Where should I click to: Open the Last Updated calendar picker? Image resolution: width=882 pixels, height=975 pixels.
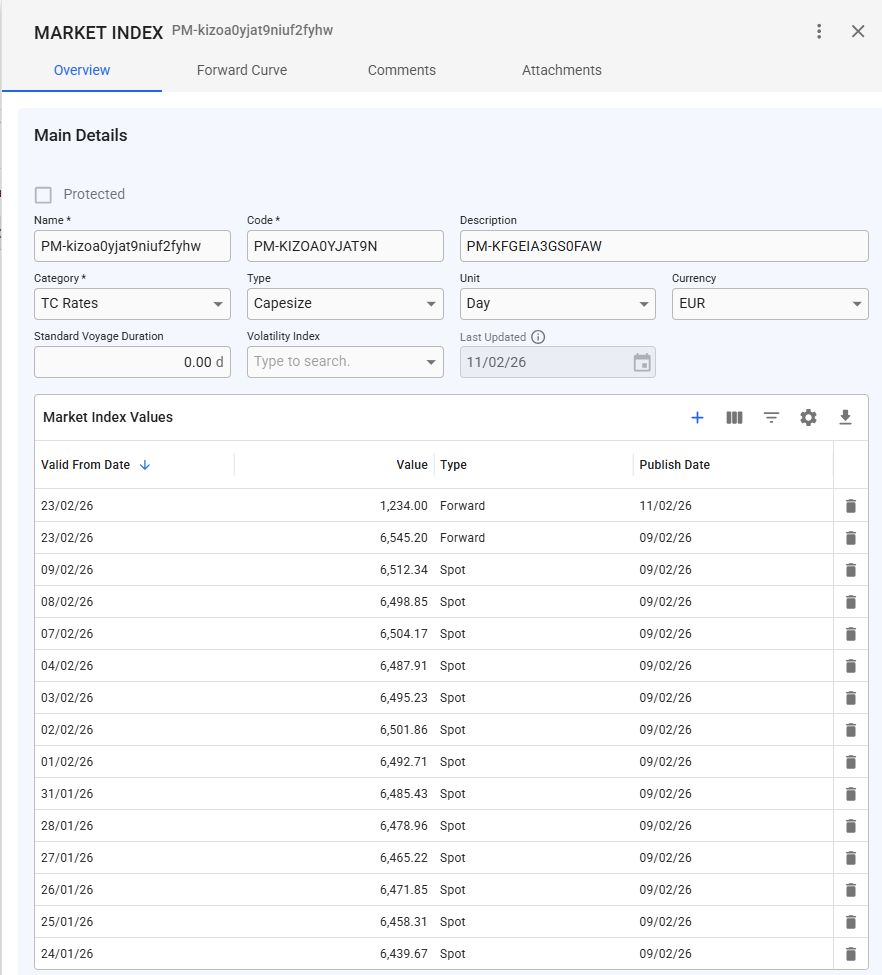coord(642,362)
